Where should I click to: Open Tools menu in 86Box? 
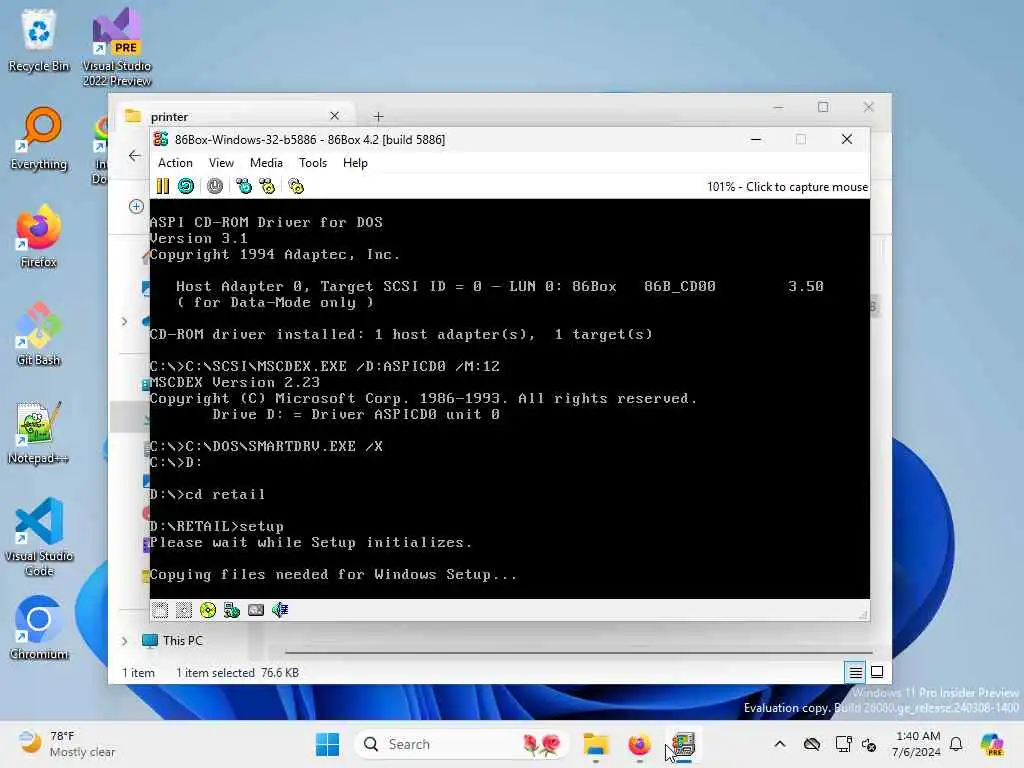tap(313, 163)
